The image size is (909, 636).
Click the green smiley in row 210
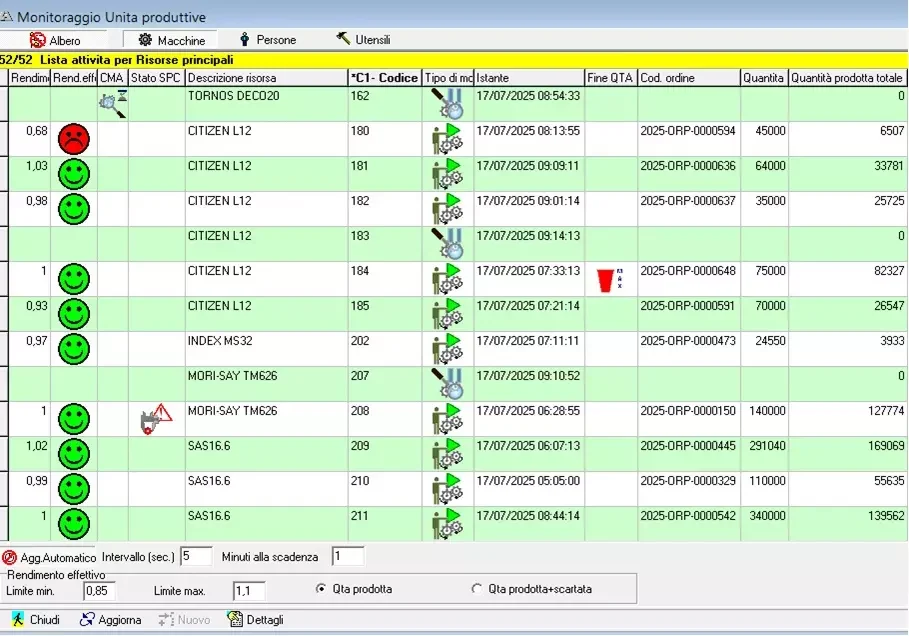(74, 489)
